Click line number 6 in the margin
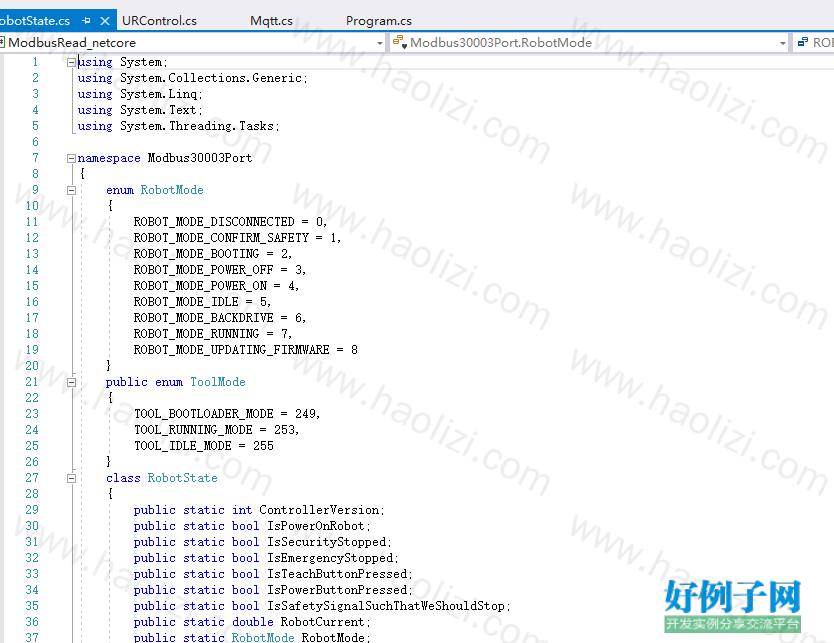834x643 pixels. (x=35, y=142)
